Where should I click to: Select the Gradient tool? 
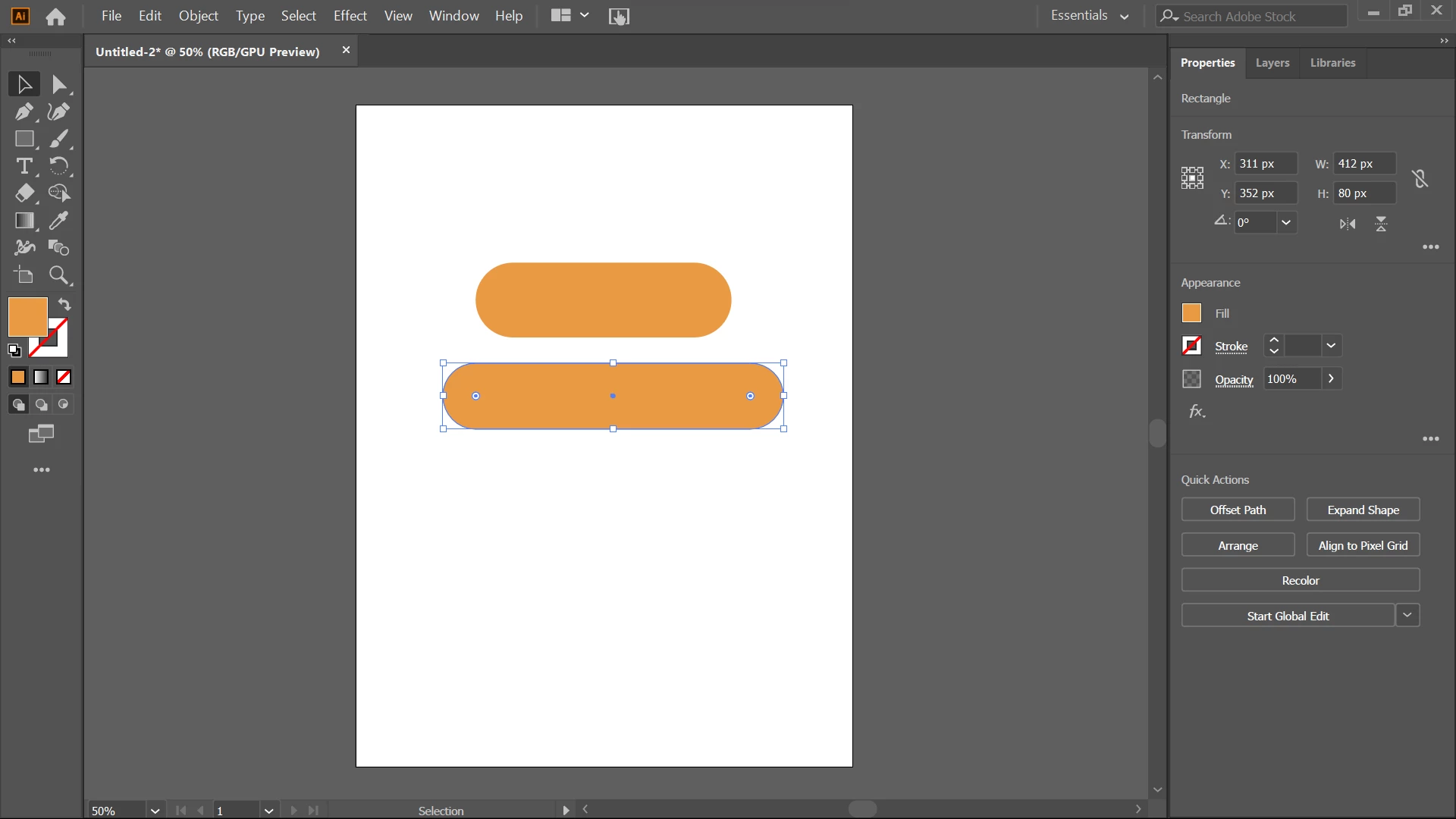tap(24, 221)
